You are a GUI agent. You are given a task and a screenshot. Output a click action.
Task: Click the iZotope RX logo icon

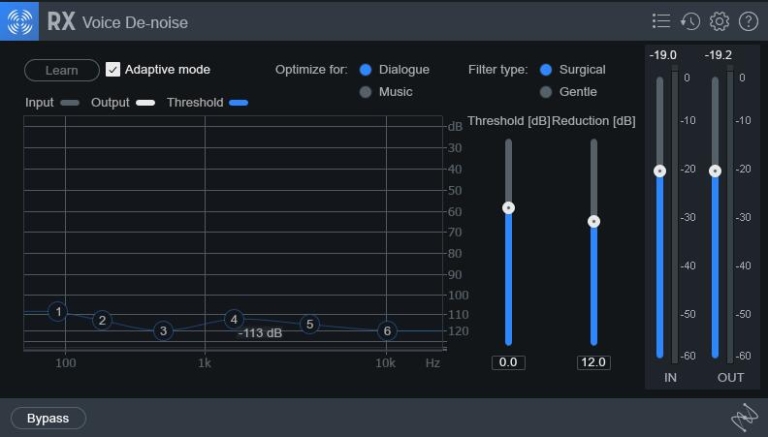19,21
